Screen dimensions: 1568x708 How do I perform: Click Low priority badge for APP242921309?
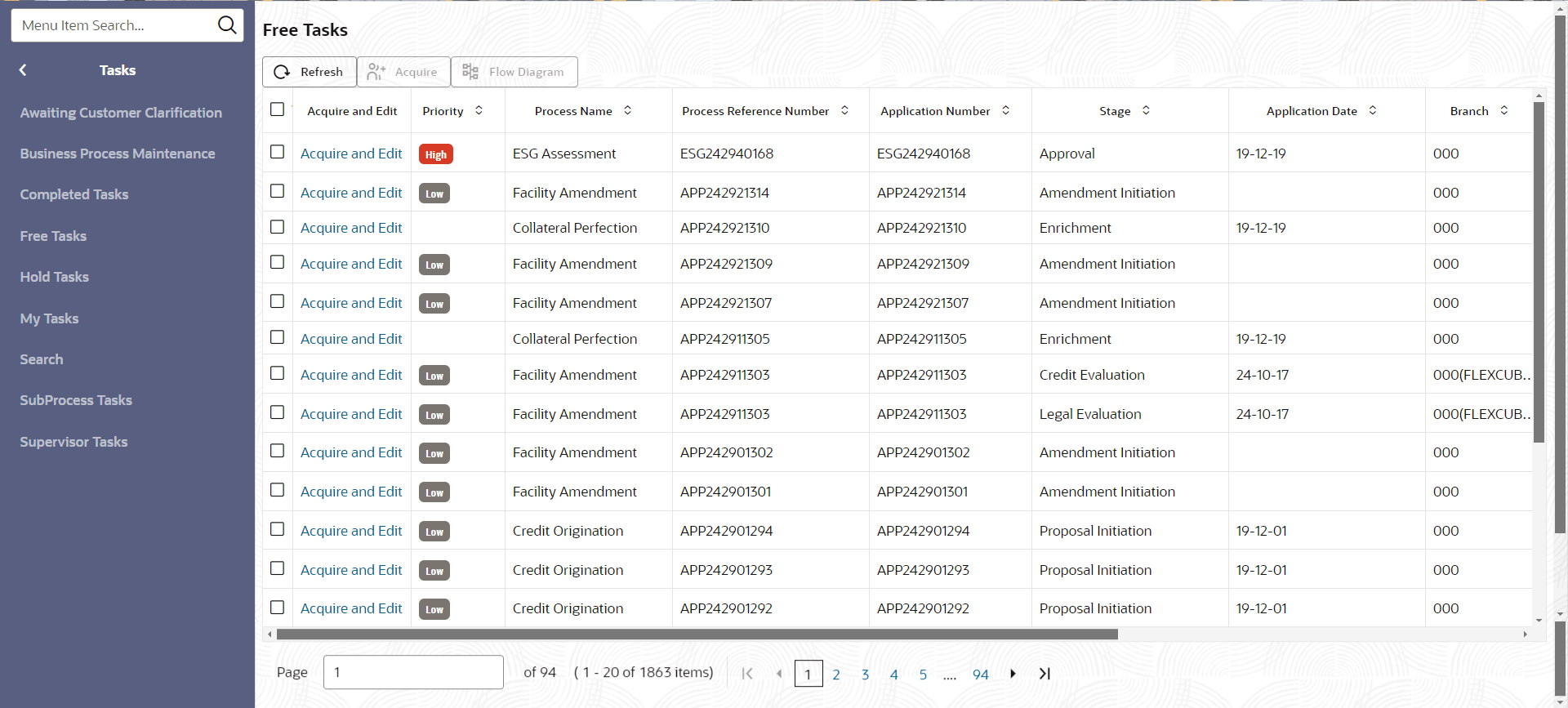click(434, 265)
